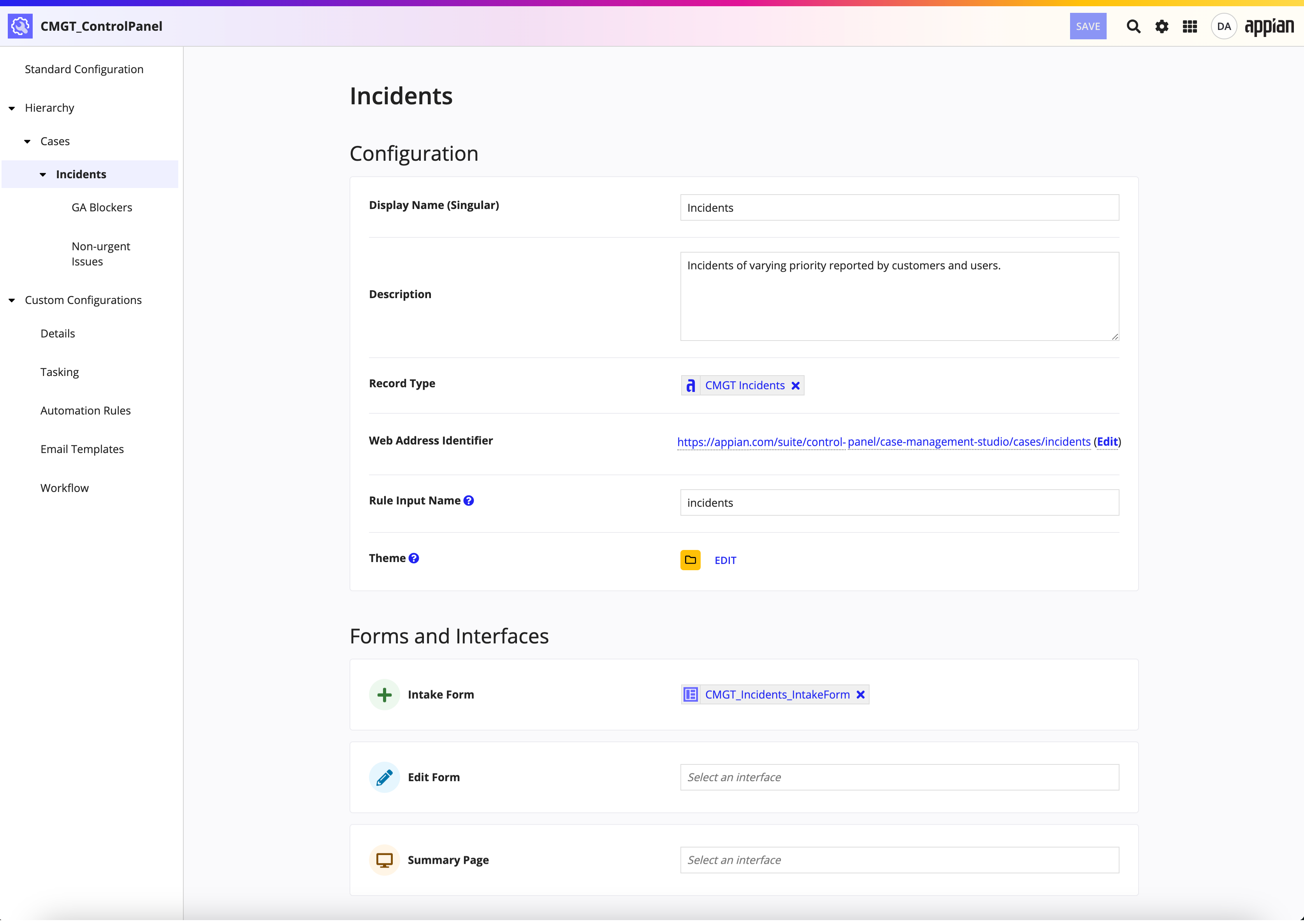Screen dimensions: 1304x924
Task: Select the Cases item in the sidebar
Action: [54, 141]
